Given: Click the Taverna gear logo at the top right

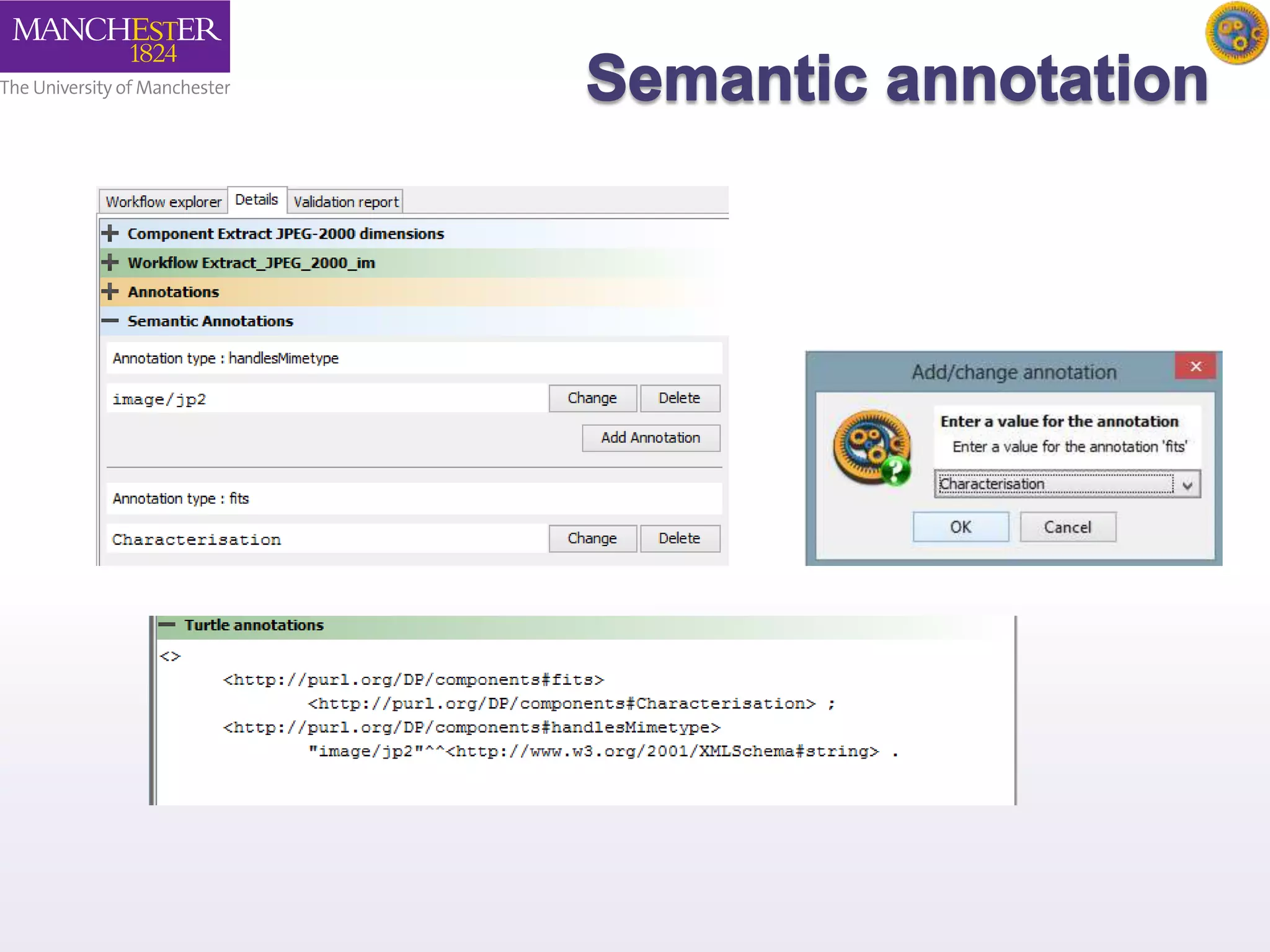Looking at the screenshot, I should click(x=1236, y=33).
